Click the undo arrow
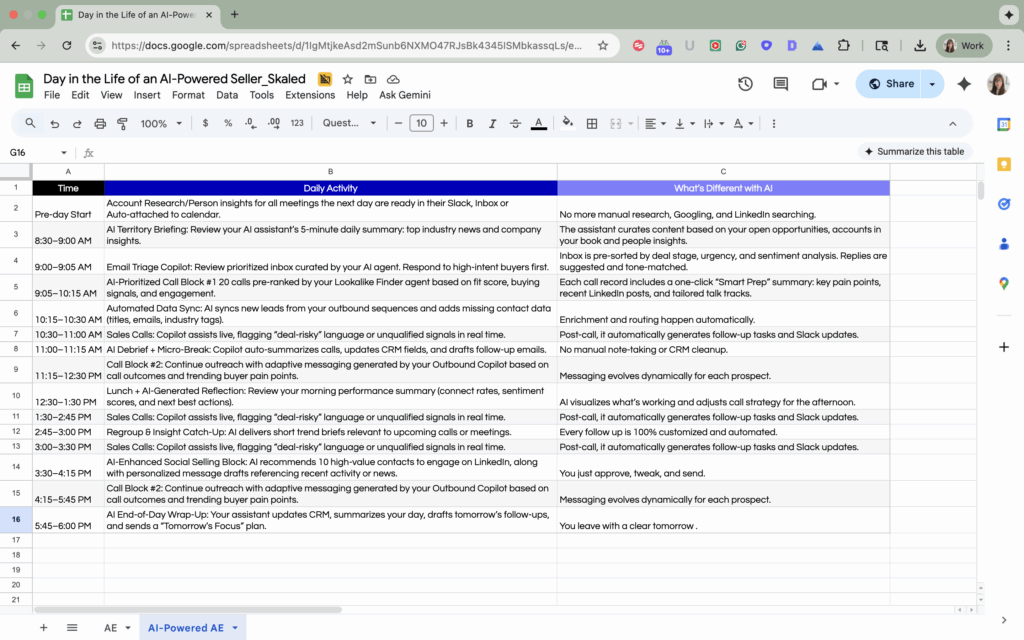This screenshot has height=640, width=1024. [54, 123]
